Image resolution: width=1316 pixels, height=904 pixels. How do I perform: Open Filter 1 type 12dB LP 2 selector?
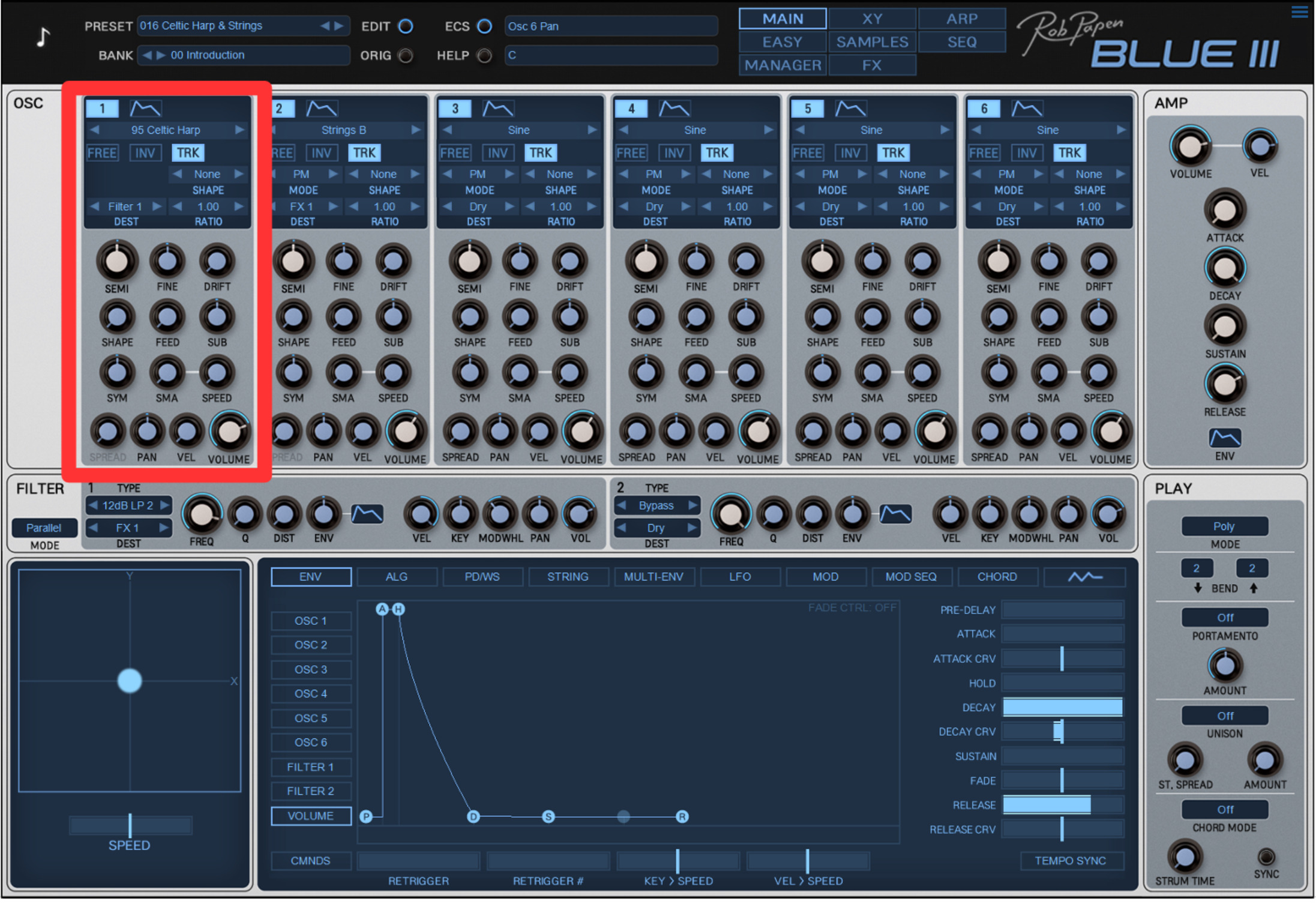(x=128, y=505)
